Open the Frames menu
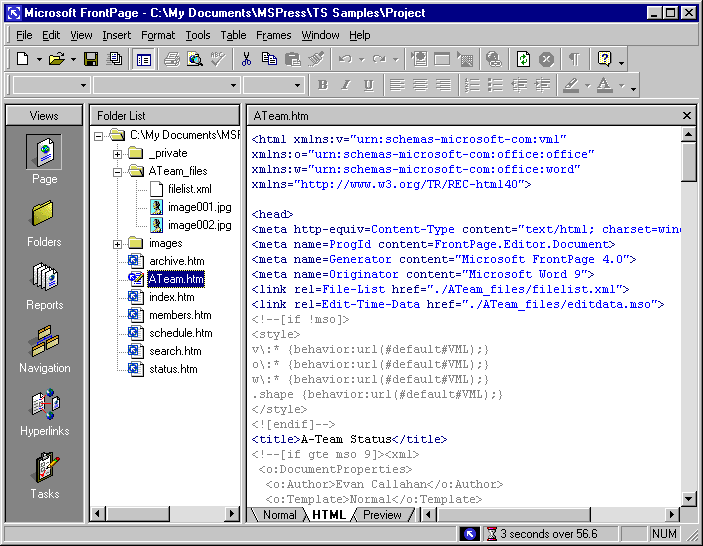This screenshot has height=546, width=703. 273,35
